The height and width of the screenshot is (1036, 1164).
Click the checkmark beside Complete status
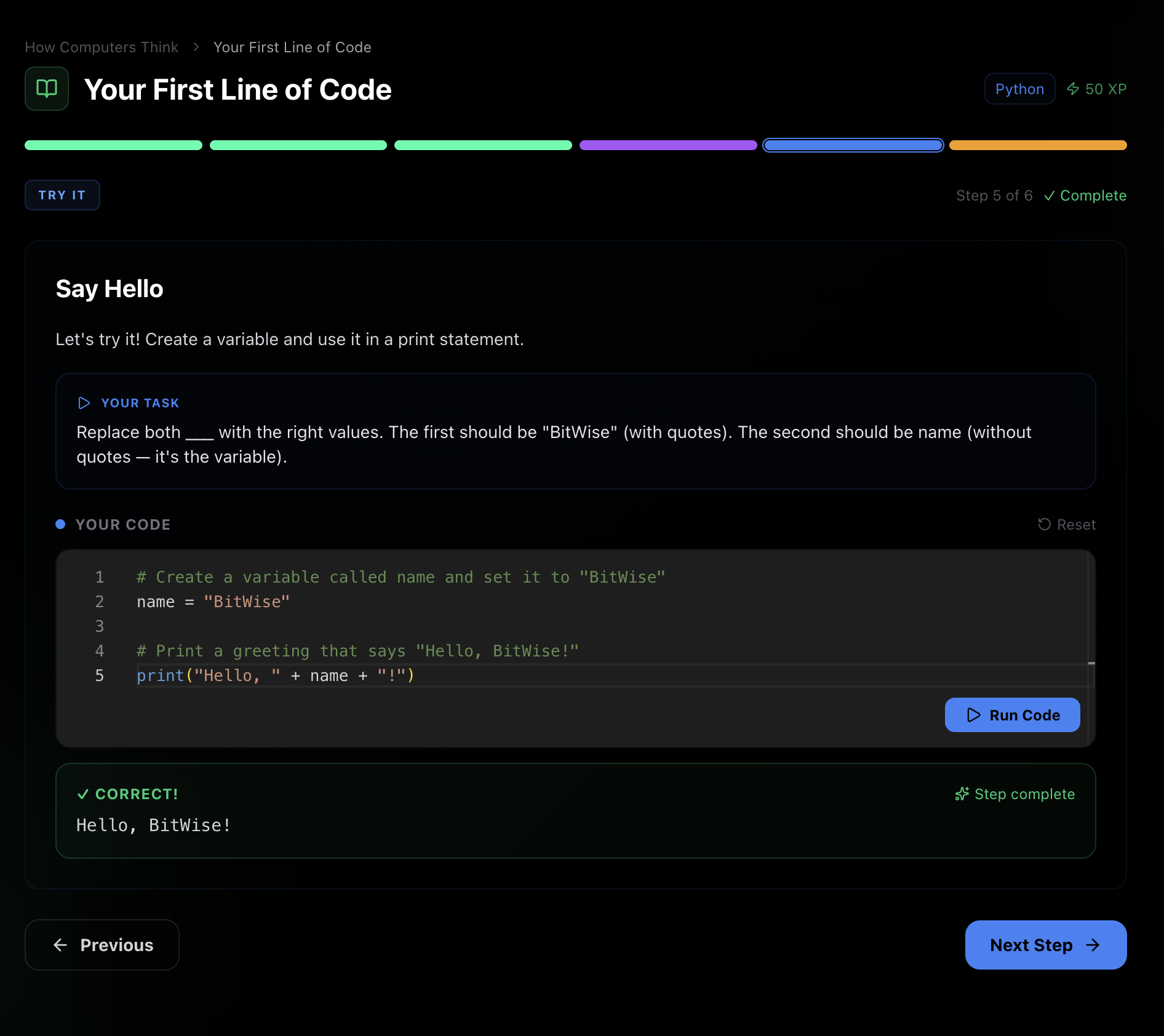(1050, 196)
